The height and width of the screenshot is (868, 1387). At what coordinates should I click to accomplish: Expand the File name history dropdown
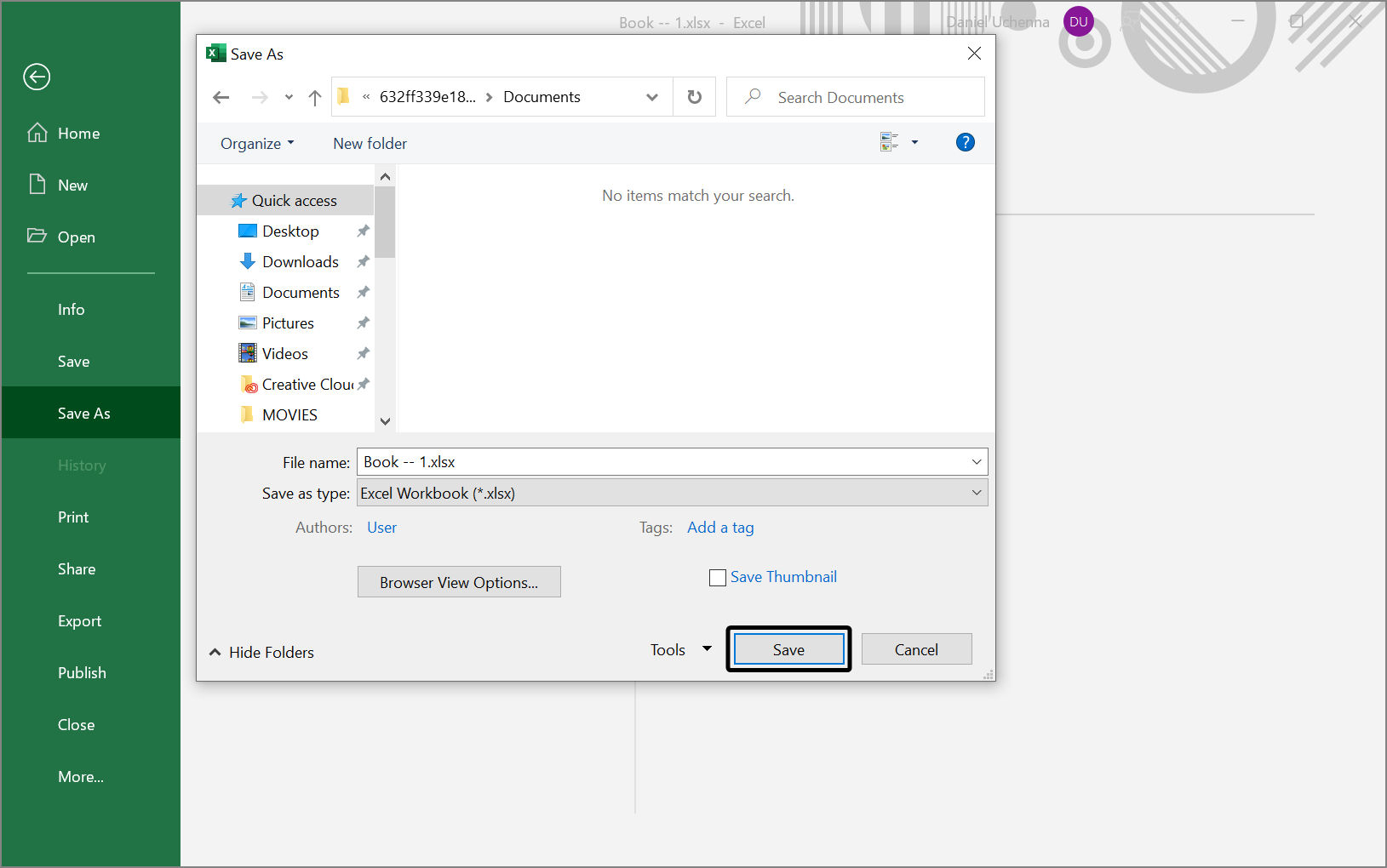pos(976,461)
